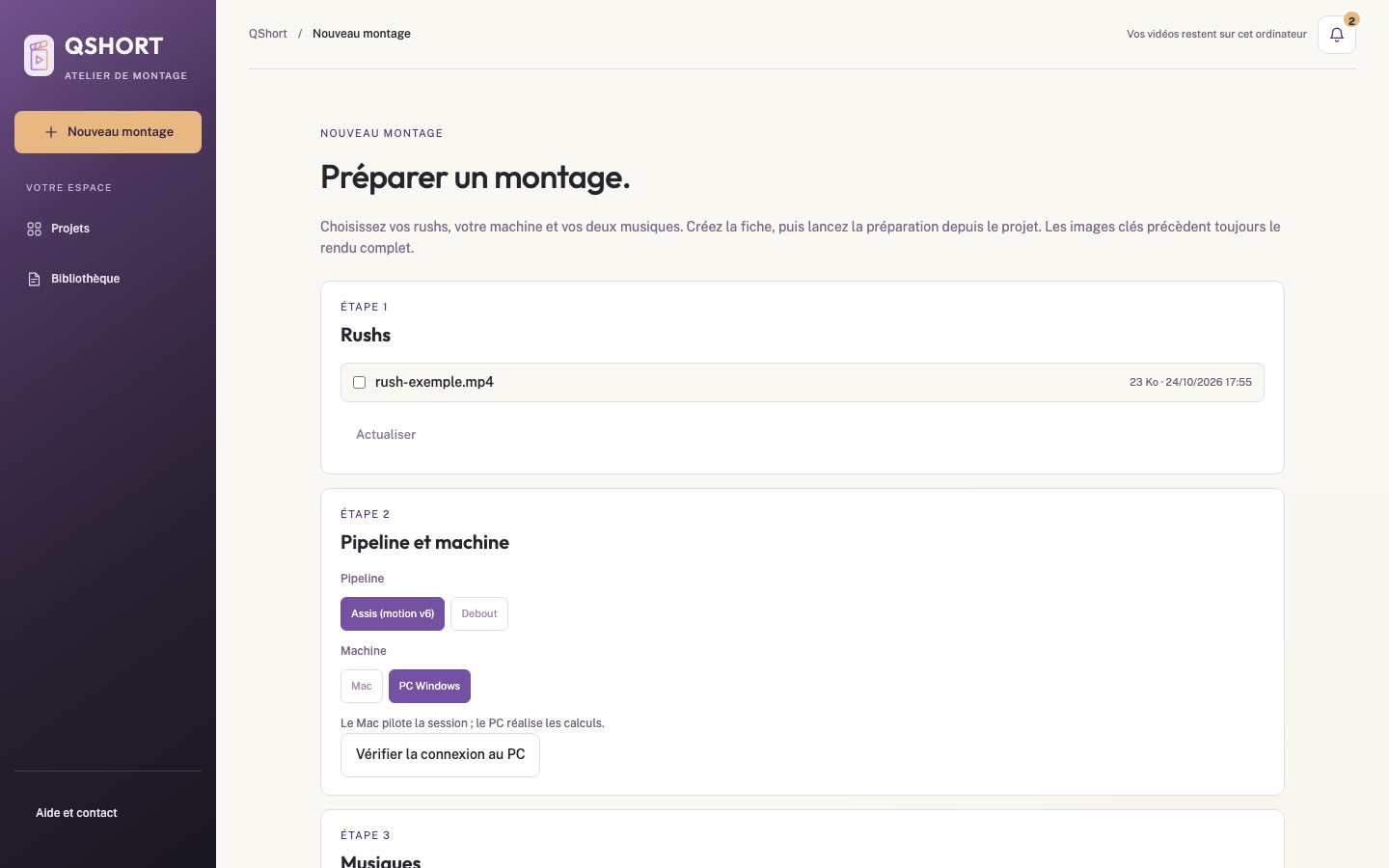Click the Projets grid icon
The width and height of the screenshot is (1389, 868).
pyautogui.click(x=34, y=229)
